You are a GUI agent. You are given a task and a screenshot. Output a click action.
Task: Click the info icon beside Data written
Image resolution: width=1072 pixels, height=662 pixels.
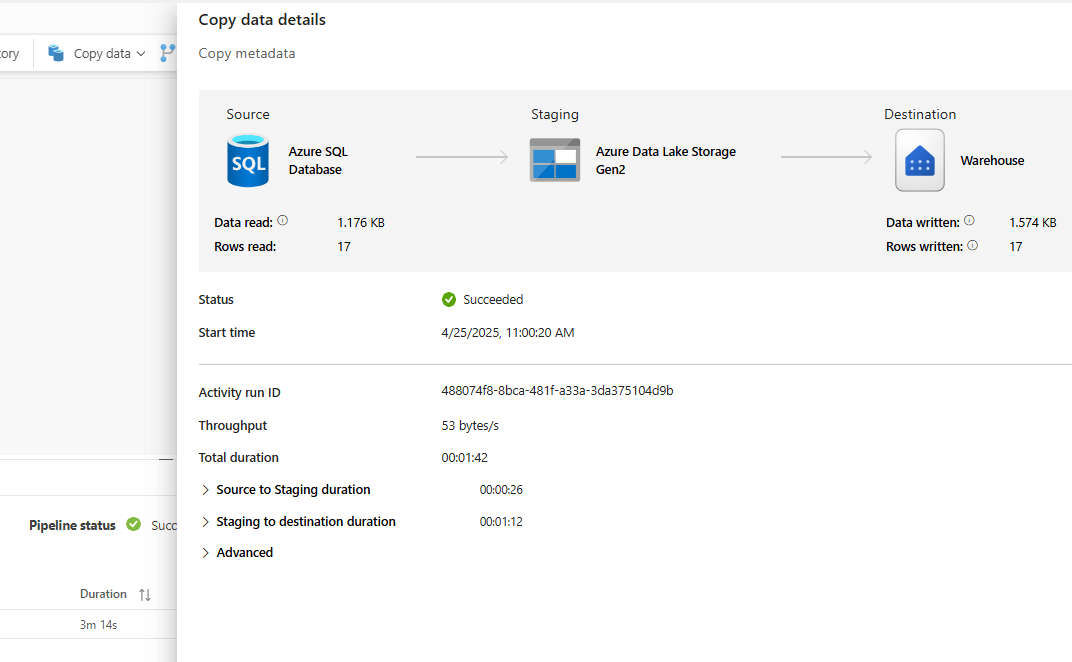(x=969, y=221)
